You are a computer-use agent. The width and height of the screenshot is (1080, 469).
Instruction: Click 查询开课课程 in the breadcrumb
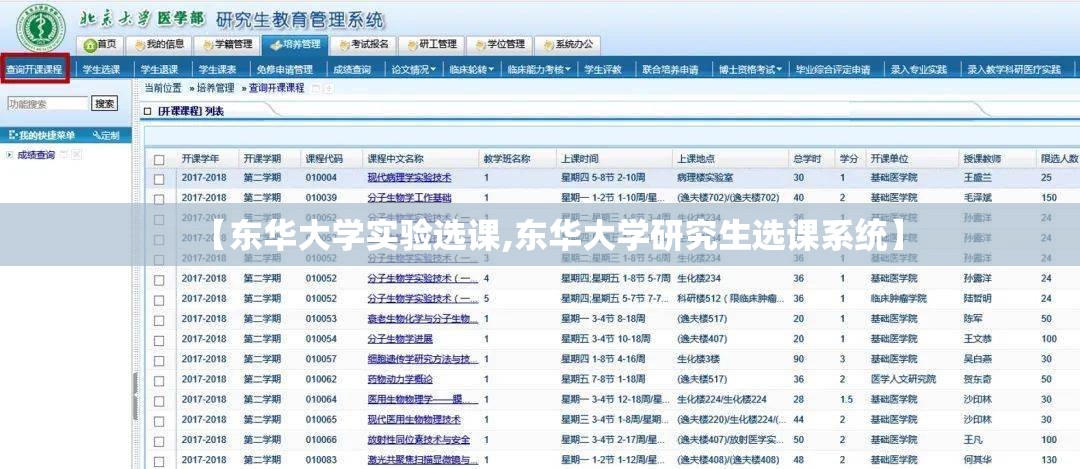coord(276,88)
